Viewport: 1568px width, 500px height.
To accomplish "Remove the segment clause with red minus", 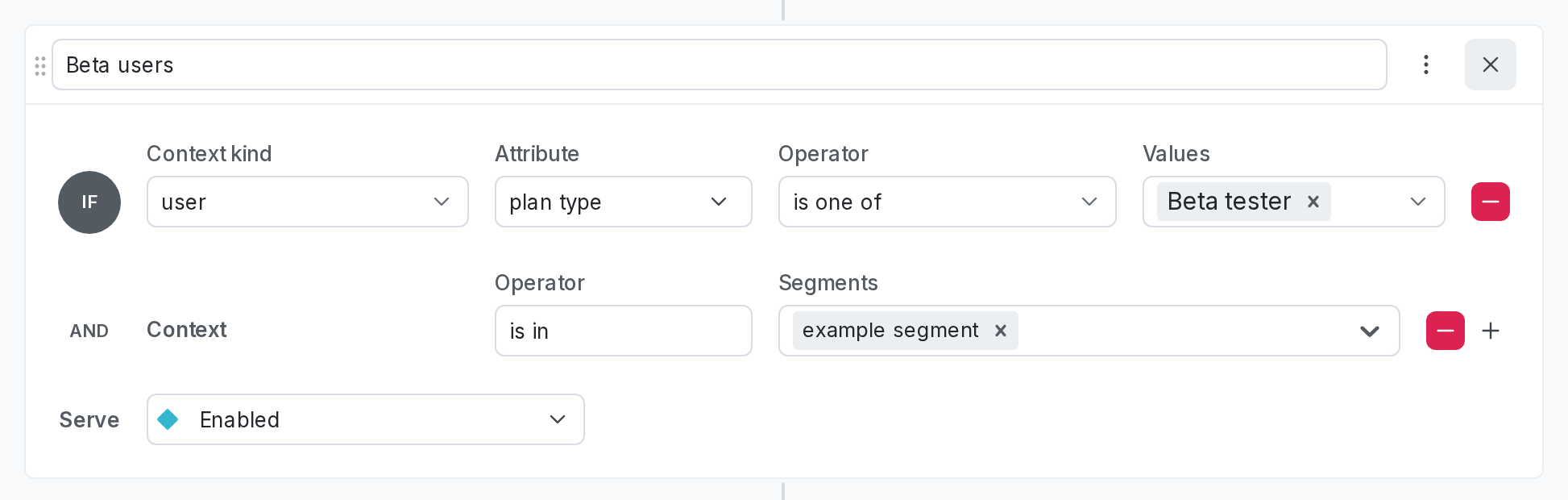I will pyautogui.click(x=1446, y=331).
